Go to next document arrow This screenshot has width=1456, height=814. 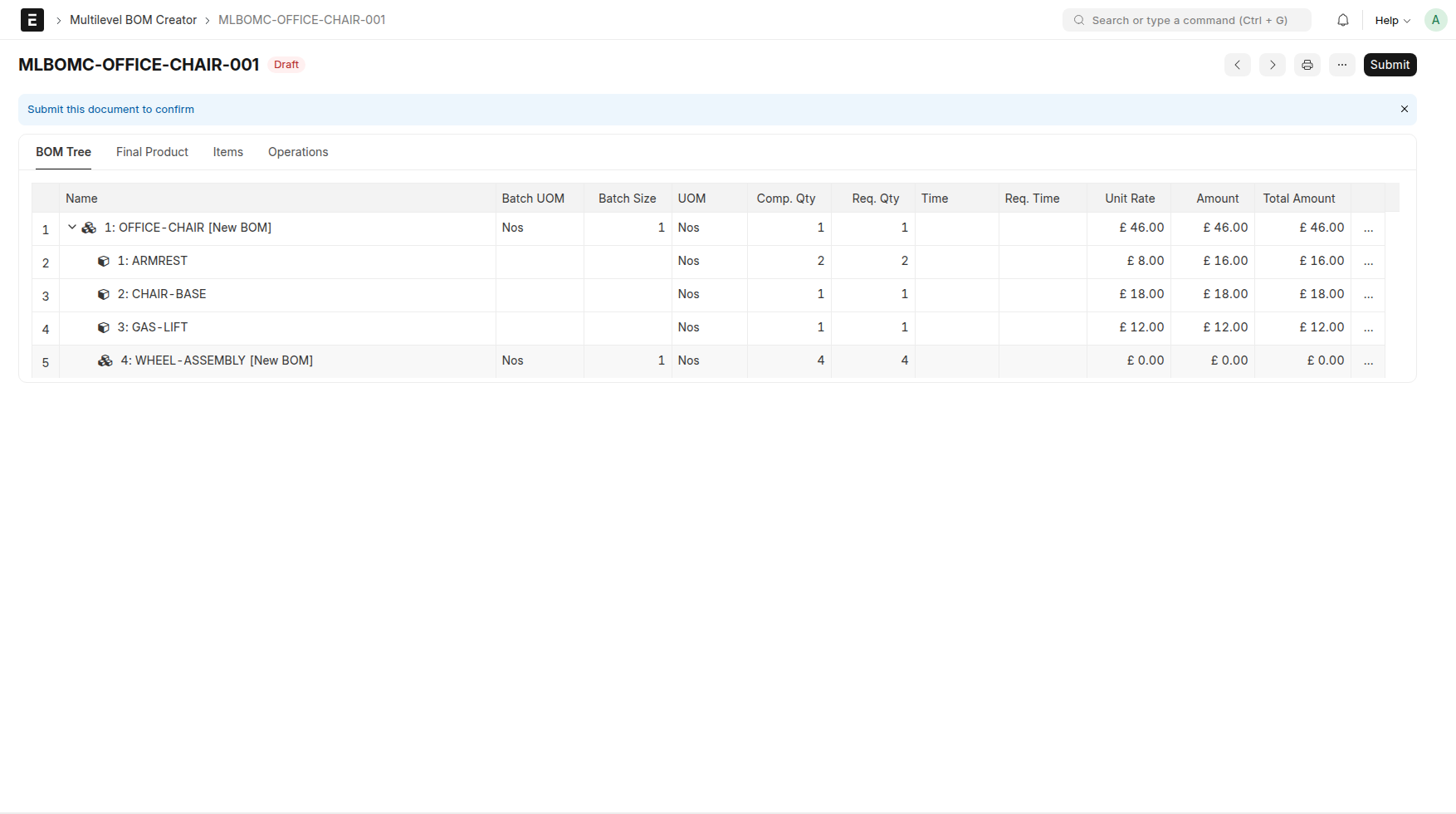[1272, 65]
